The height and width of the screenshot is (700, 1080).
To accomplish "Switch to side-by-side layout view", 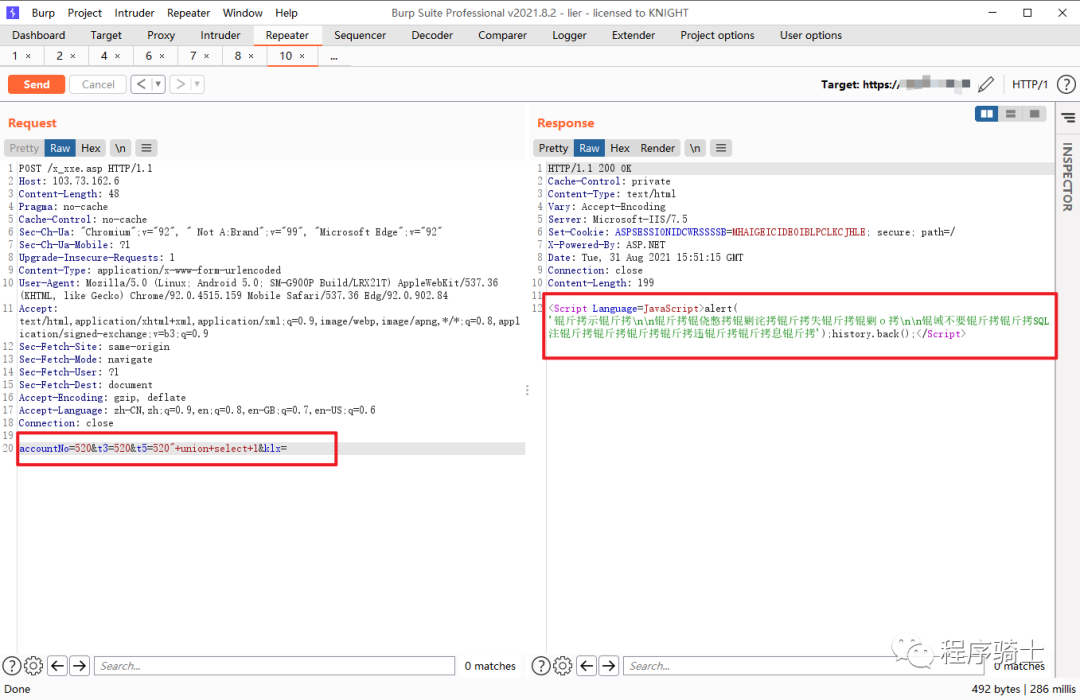I will [x=987, y=114].
